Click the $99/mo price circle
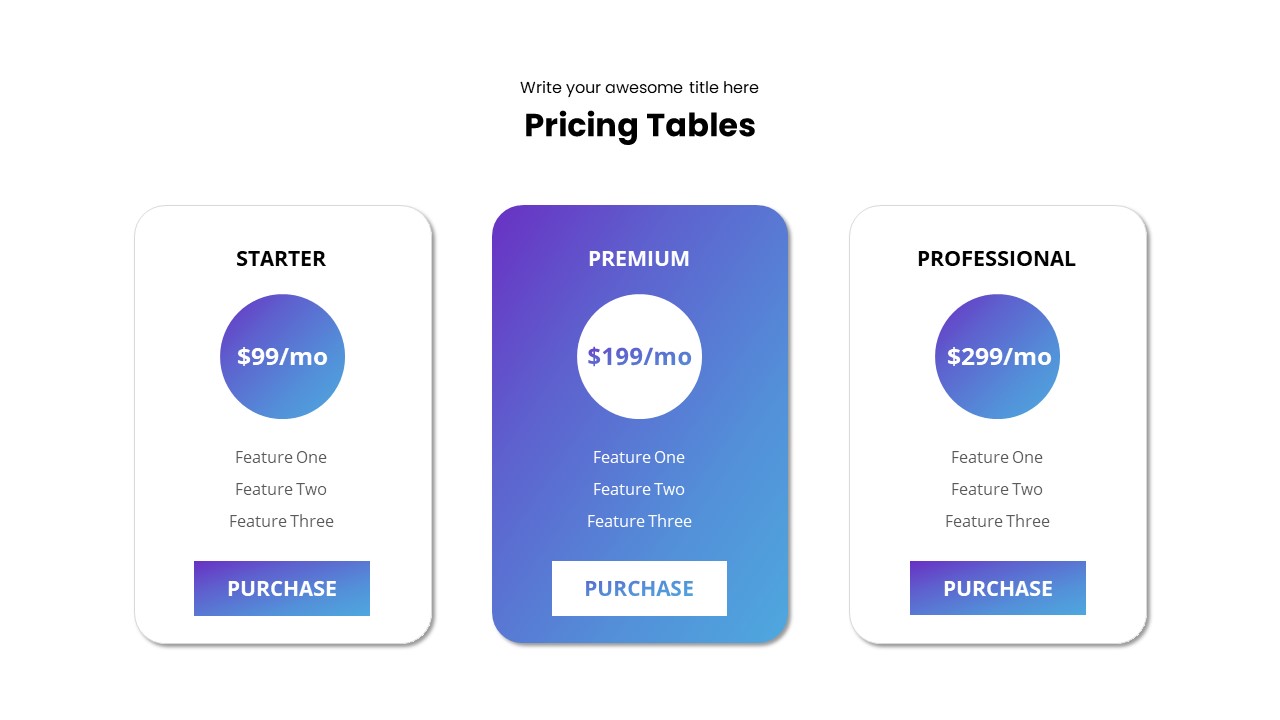This screenshot has width=1280, height=720. [282, 356]
